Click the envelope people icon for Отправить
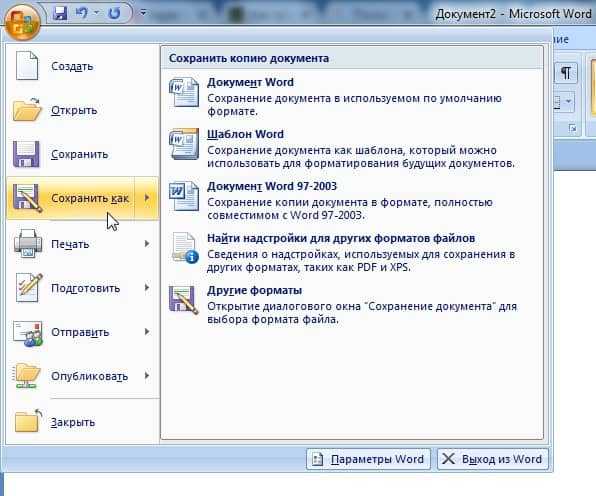 (27, 333)
